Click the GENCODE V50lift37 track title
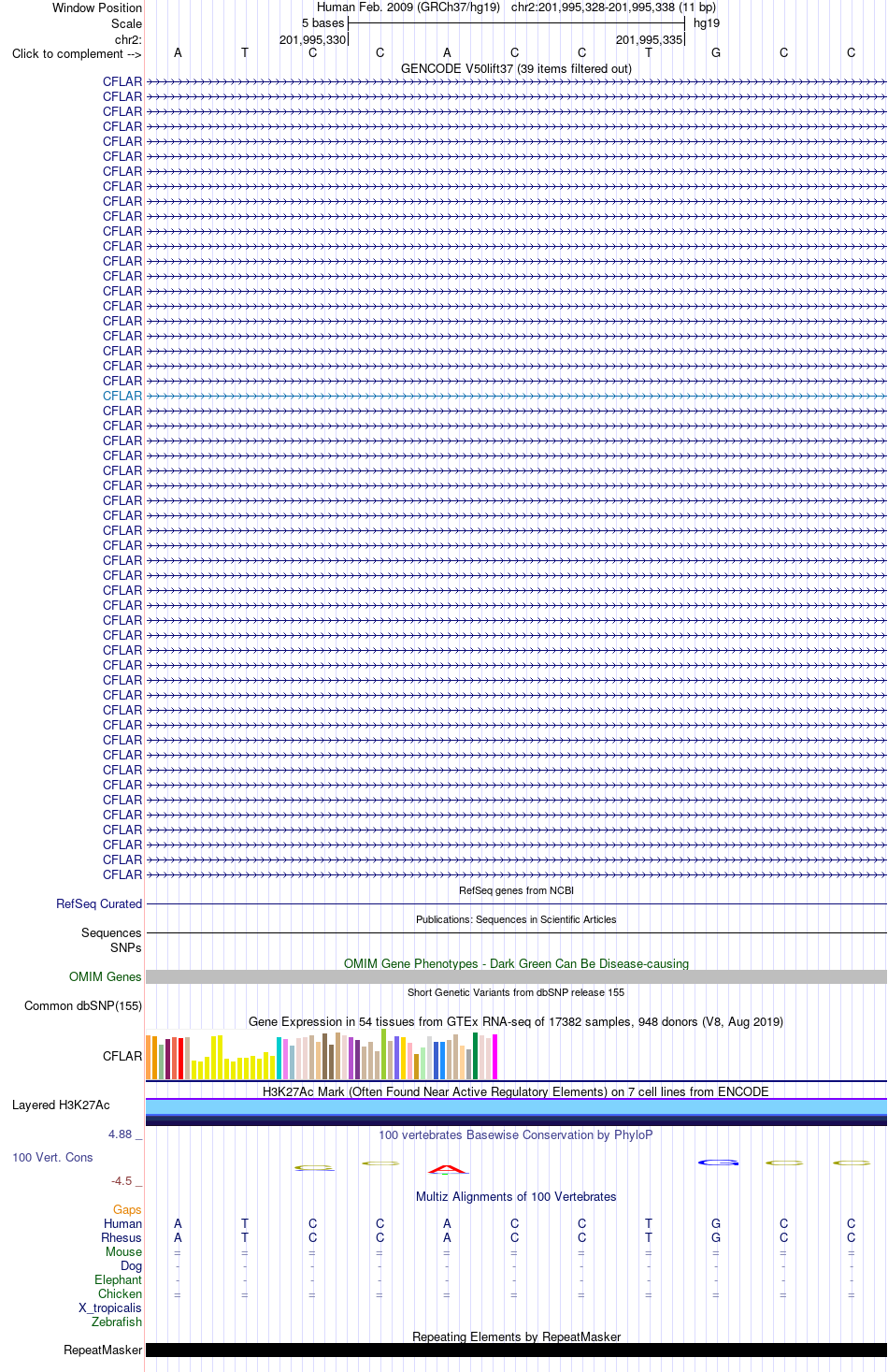The image size is (888, 1372). click(516, 68)
